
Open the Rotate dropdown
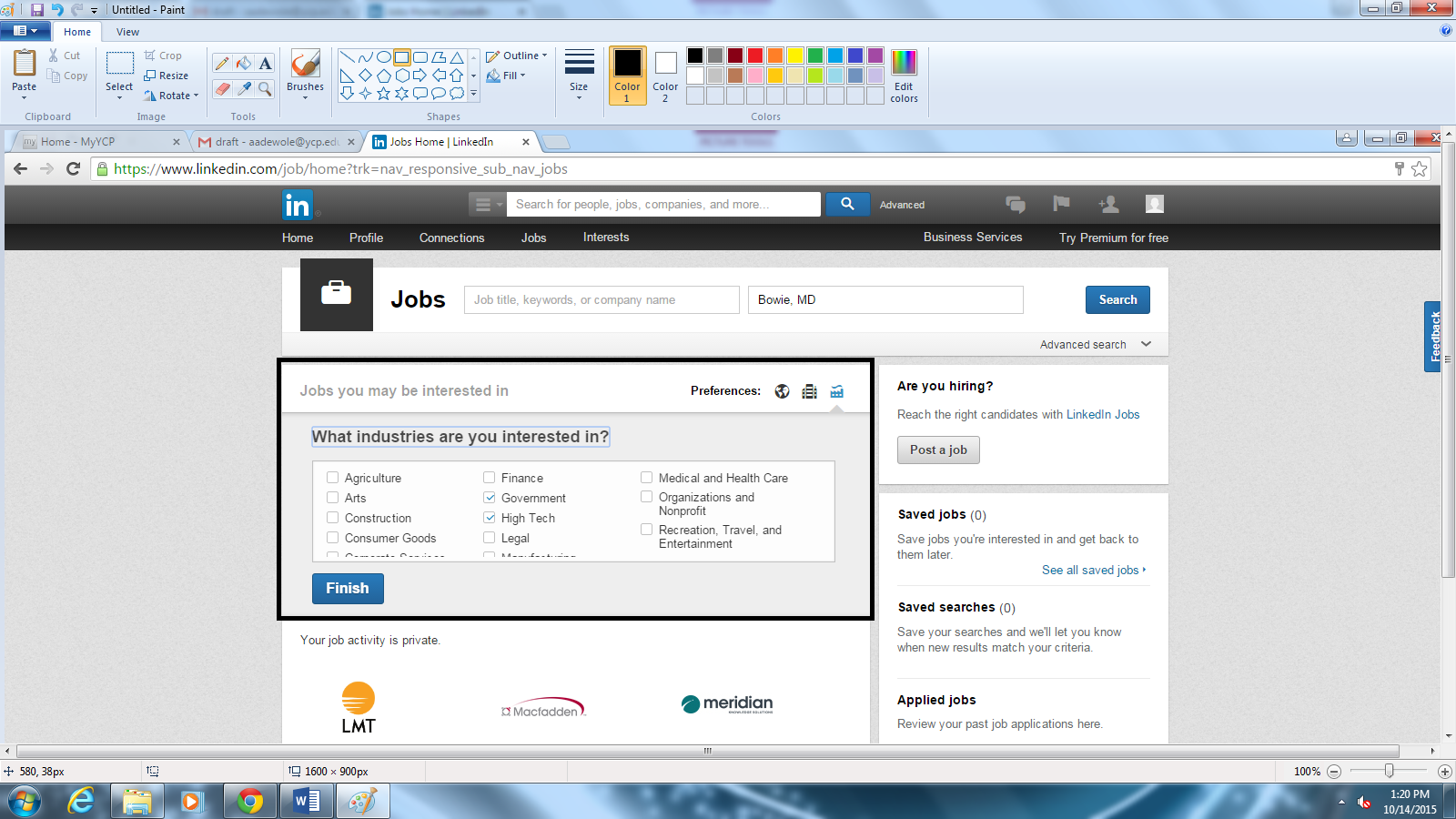pyautogui.click(x=171, y=96)
